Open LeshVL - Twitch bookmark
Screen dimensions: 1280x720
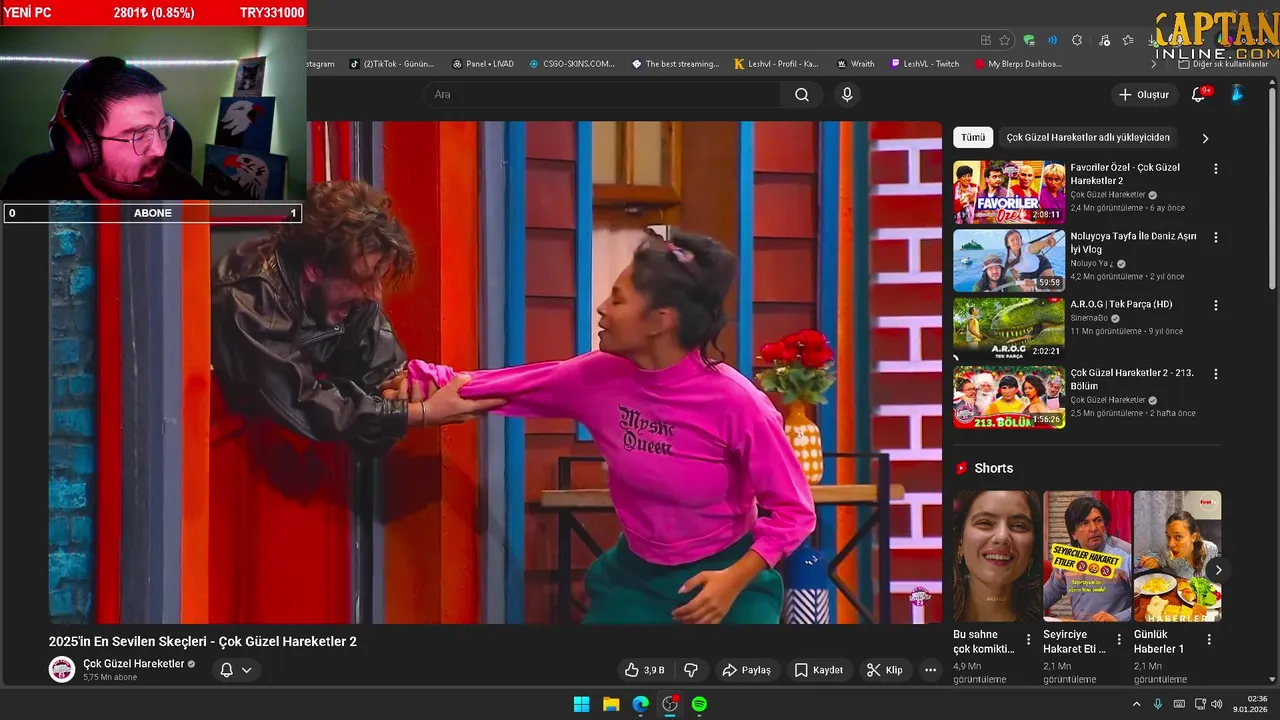[925, 64]
